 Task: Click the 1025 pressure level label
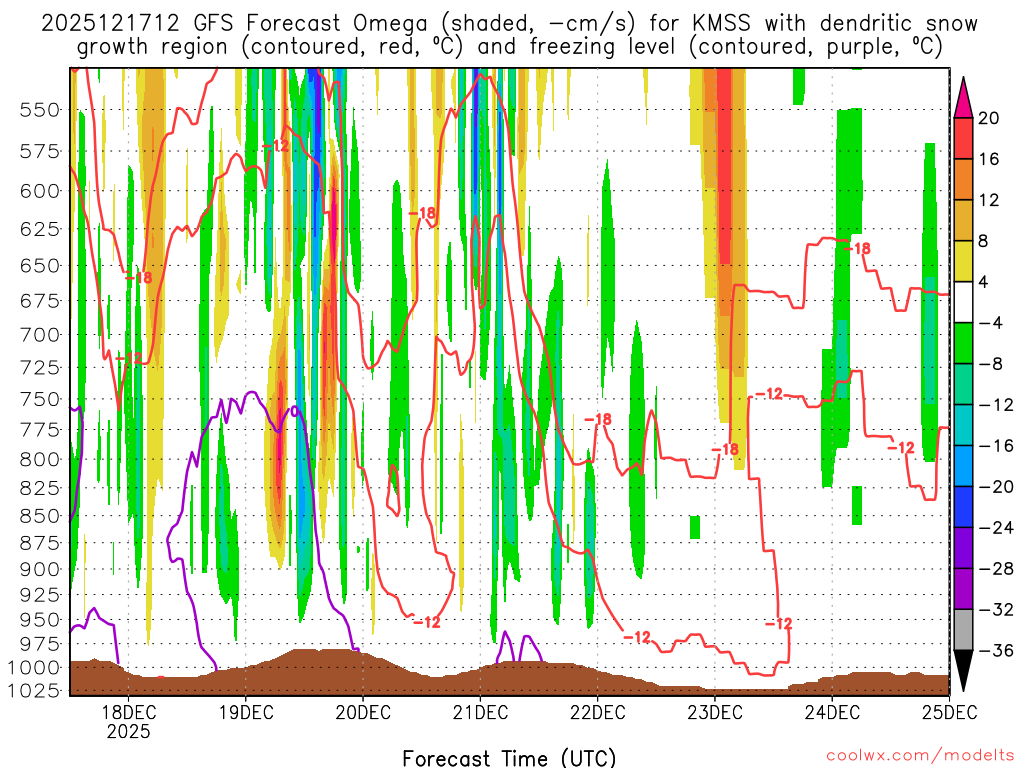(34, 690)
